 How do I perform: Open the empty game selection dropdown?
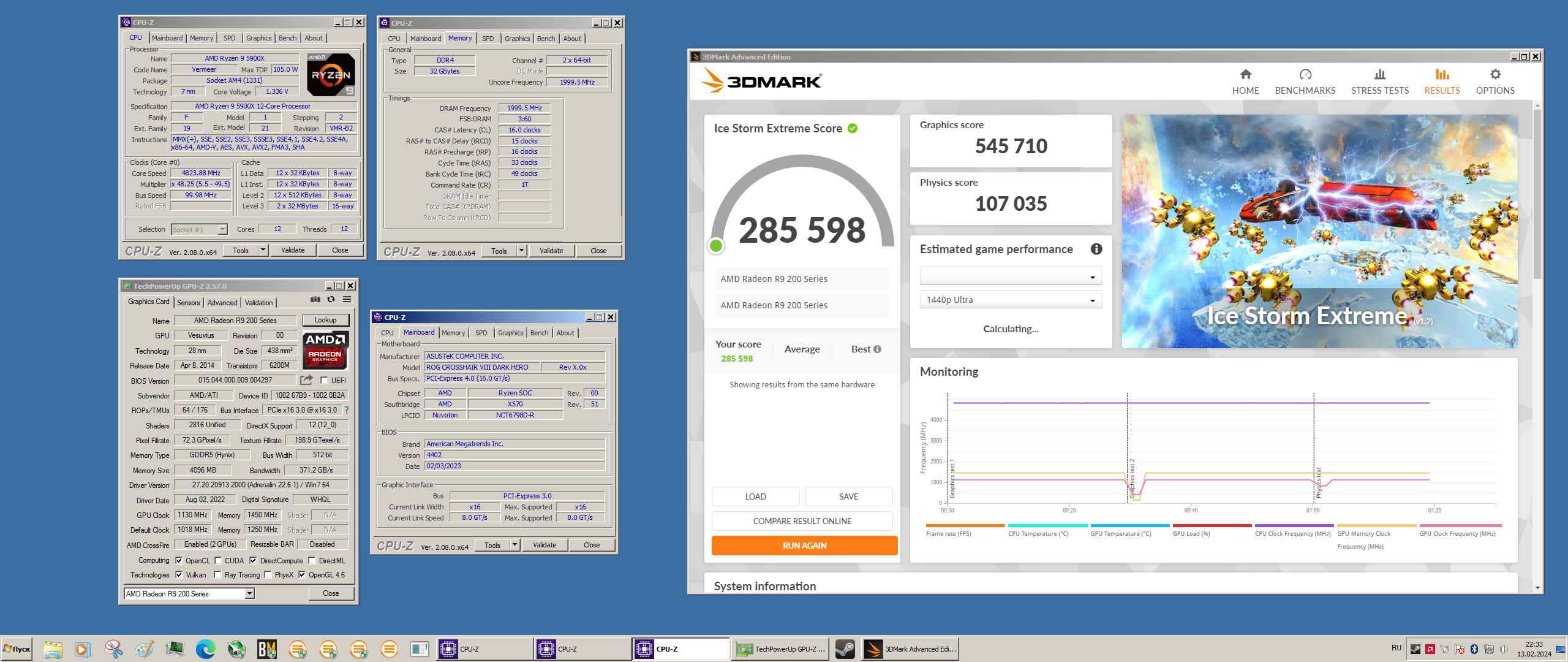tap(1011, 276)
